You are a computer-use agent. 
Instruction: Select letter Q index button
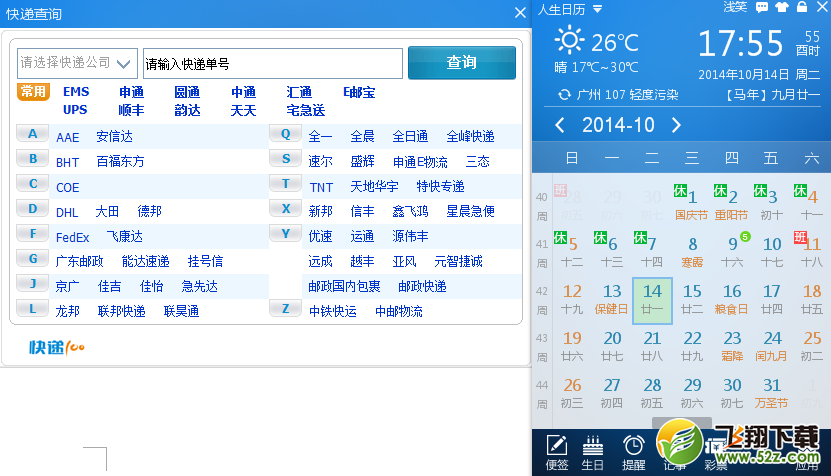286,134
